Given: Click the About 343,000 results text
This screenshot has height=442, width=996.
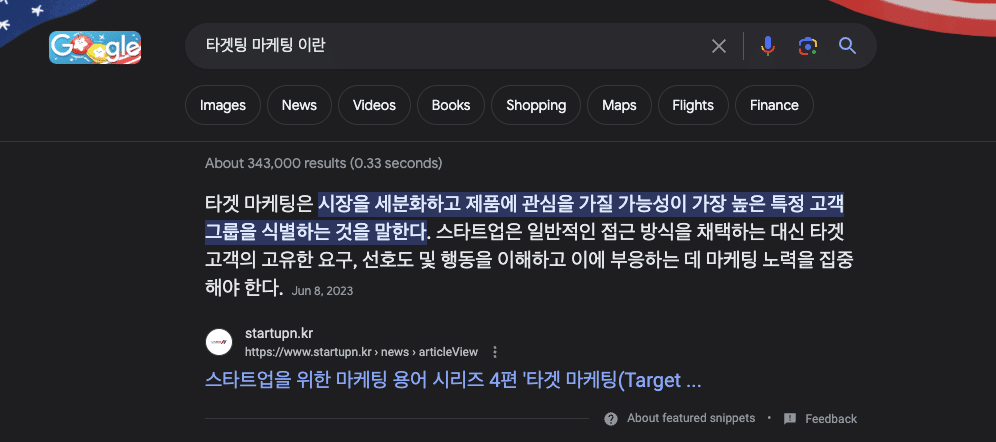Looking at the screenshot, I should [323, 163].
